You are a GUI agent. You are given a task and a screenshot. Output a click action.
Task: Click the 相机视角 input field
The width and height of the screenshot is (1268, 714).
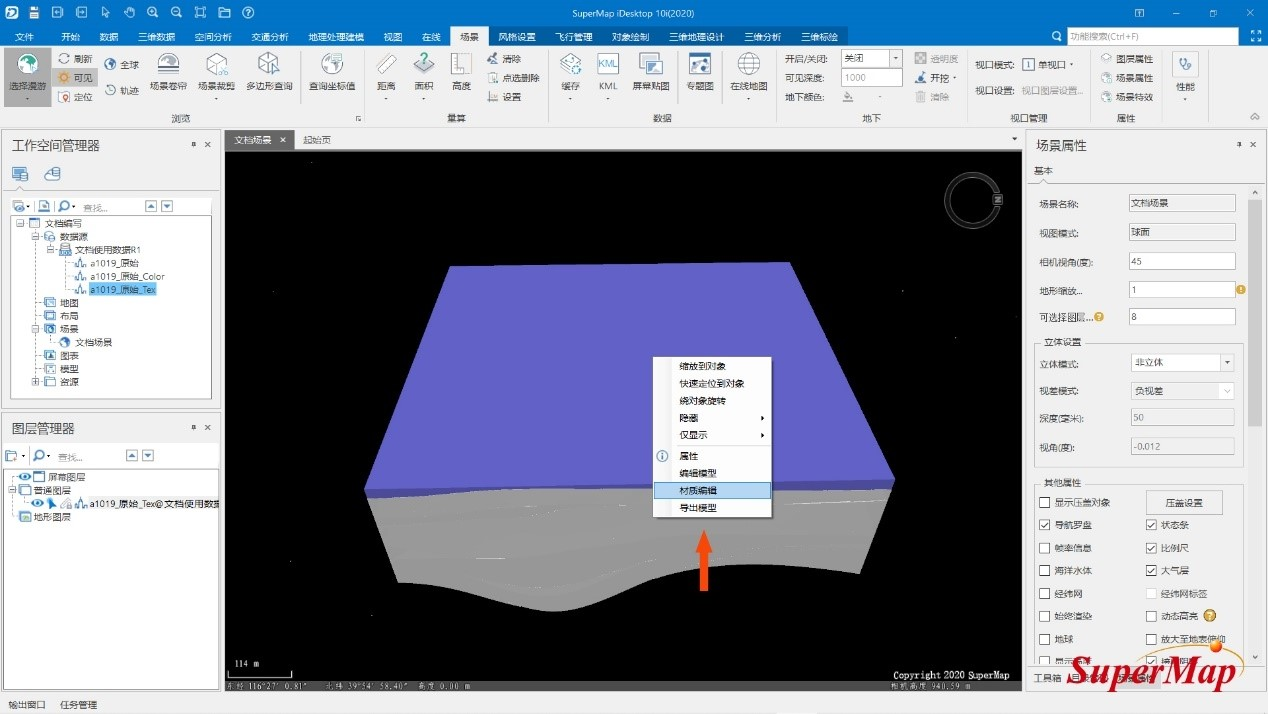coord(1181,261)
